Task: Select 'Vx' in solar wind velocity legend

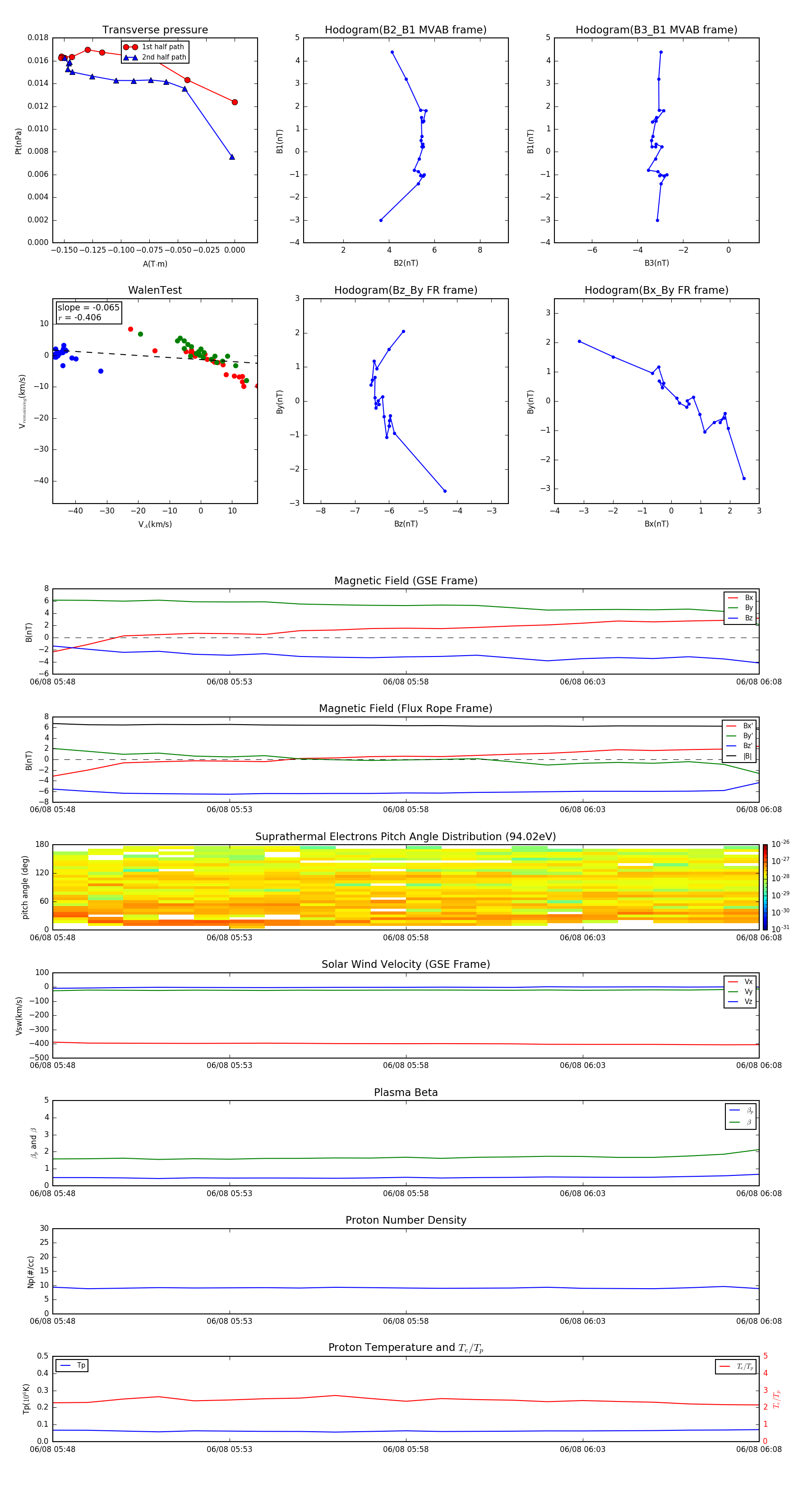Action: point(740,981)
